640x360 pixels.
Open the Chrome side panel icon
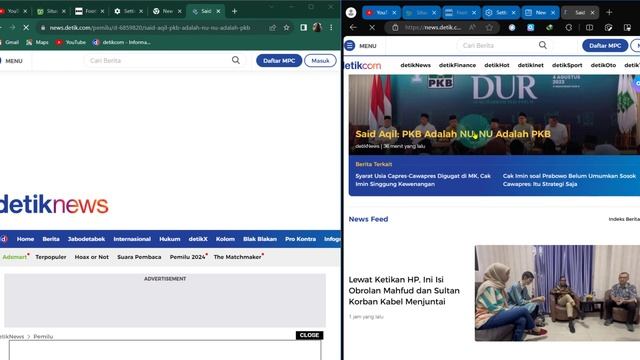[x=304, y=27]
